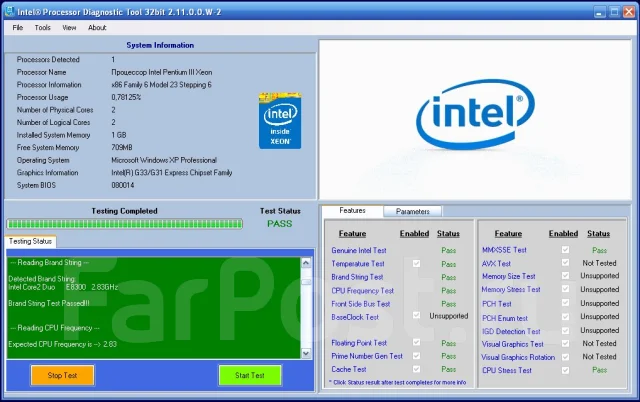Viewport: 640px width, 402px height.
Task: Click the Free System Memory value 709MB
Action: 122,147
